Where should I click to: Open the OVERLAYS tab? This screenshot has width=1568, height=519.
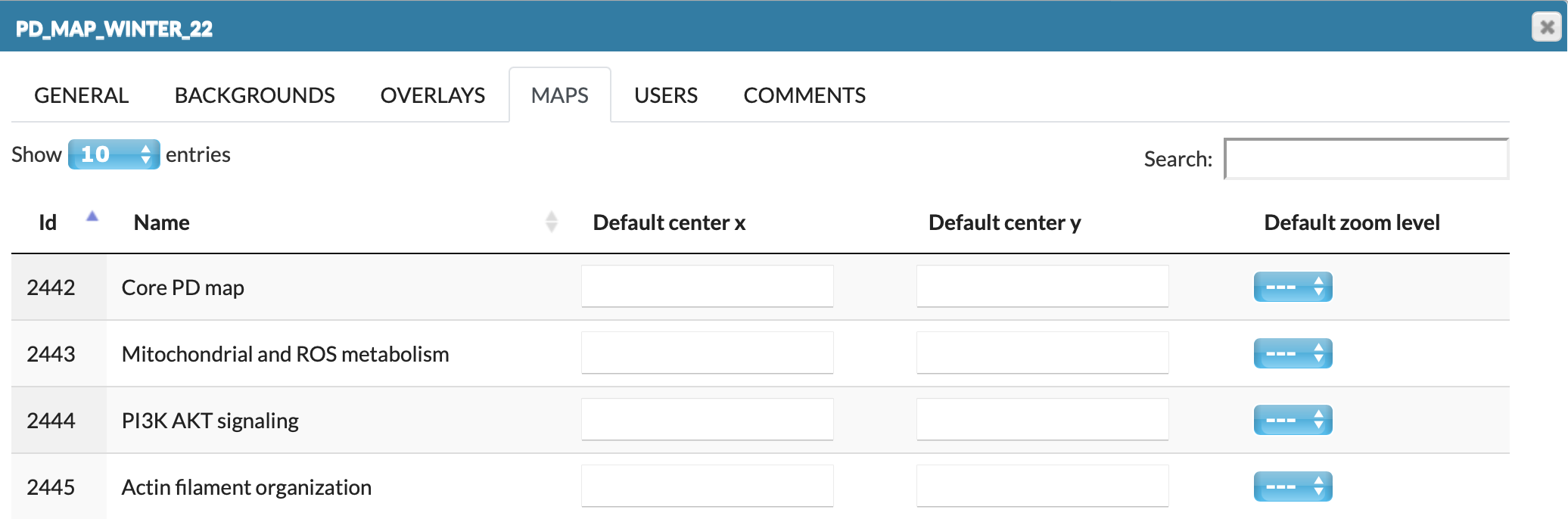pyautogui.click(x=432, y=95)
